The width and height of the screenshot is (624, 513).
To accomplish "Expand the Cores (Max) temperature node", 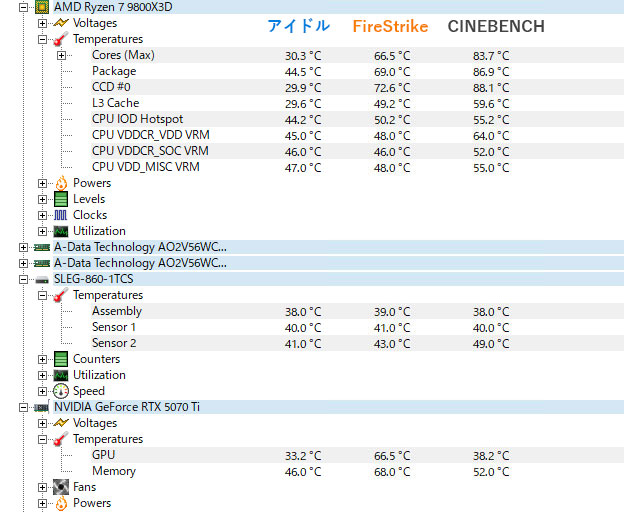I will [62, 55].
